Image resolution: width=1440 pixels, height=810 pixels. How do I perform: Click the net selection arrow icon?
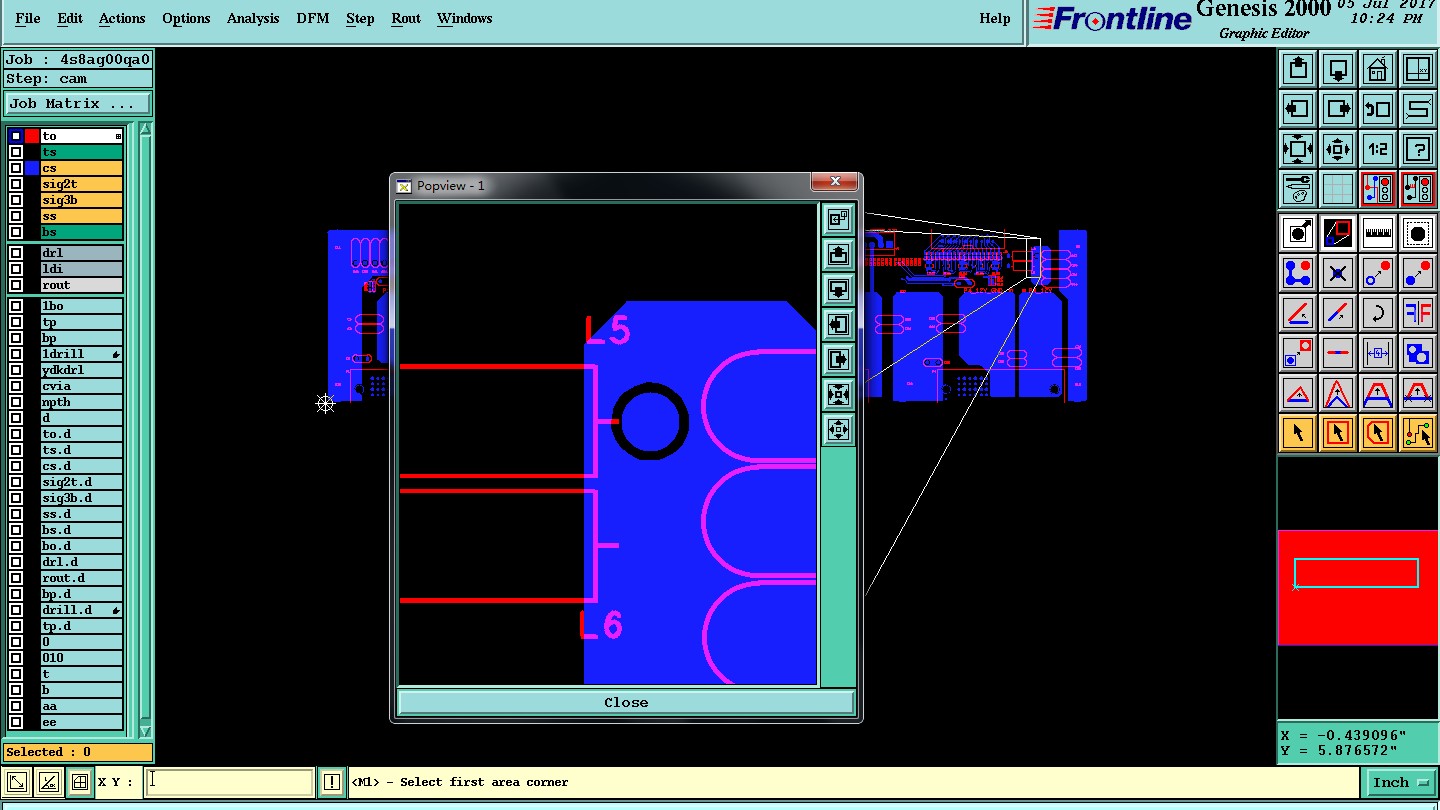click(x=1418, y=433)
